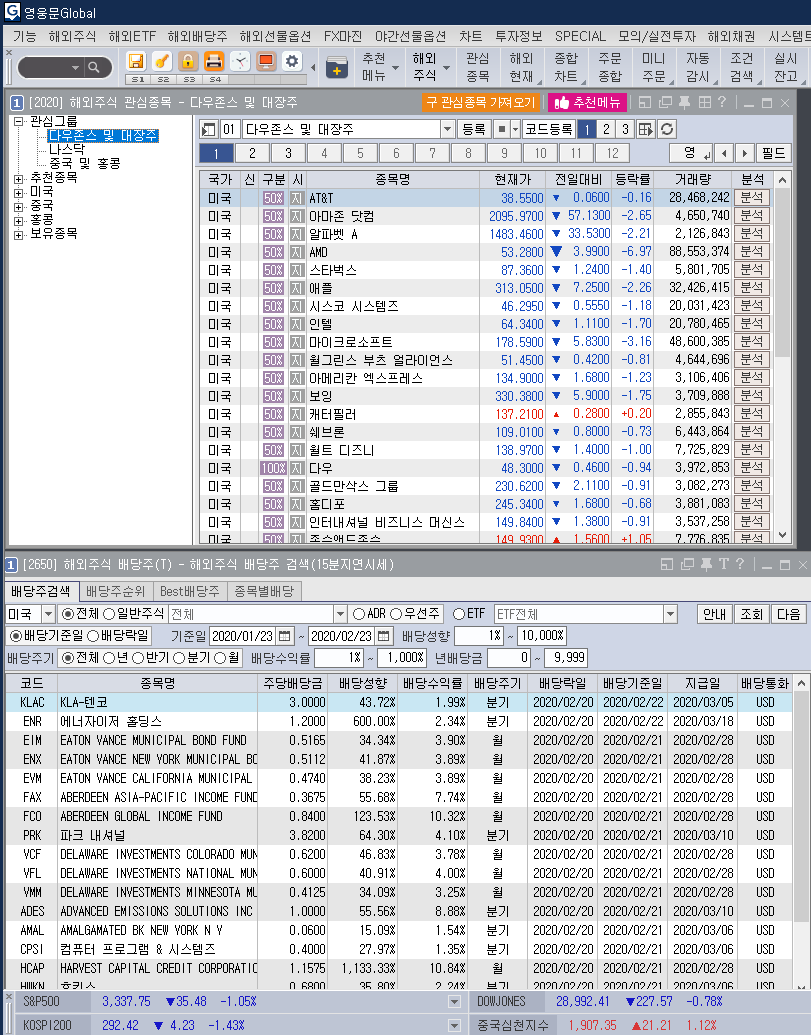Switch to 종목별배당 tab
811x1035 pixels.
click(264, 591)
